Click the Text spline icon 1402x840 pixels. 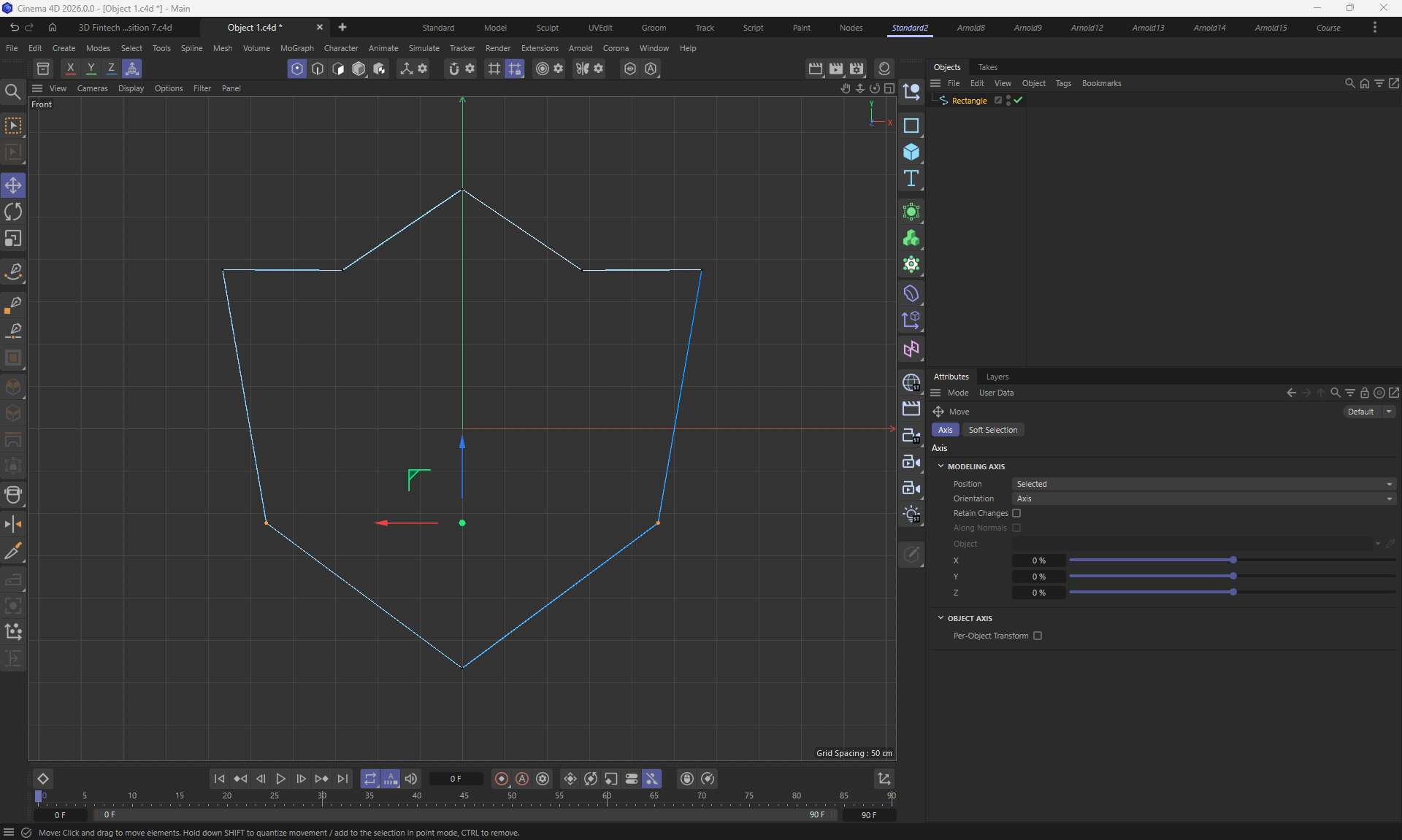coord(911,179)
